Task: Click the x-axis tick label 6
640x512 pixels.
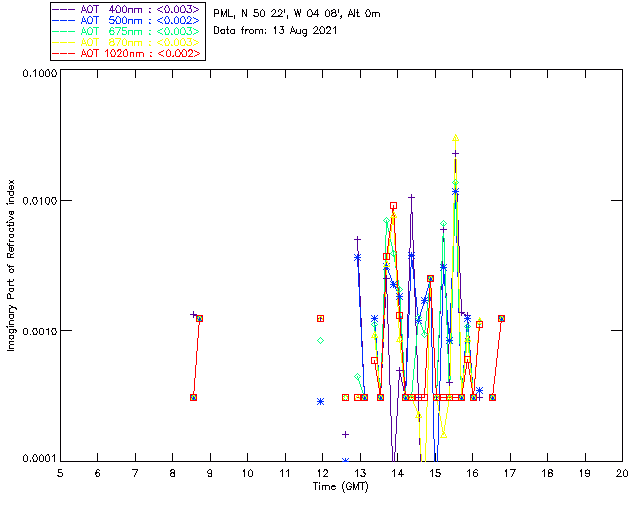Action: click(98, 473)
